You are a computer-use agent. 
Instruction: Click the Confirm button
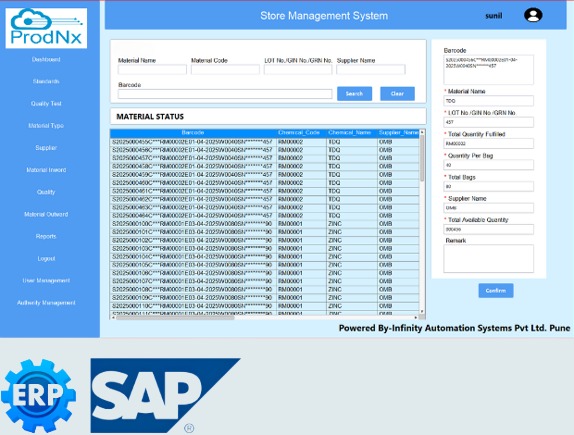tap(496, 290)
